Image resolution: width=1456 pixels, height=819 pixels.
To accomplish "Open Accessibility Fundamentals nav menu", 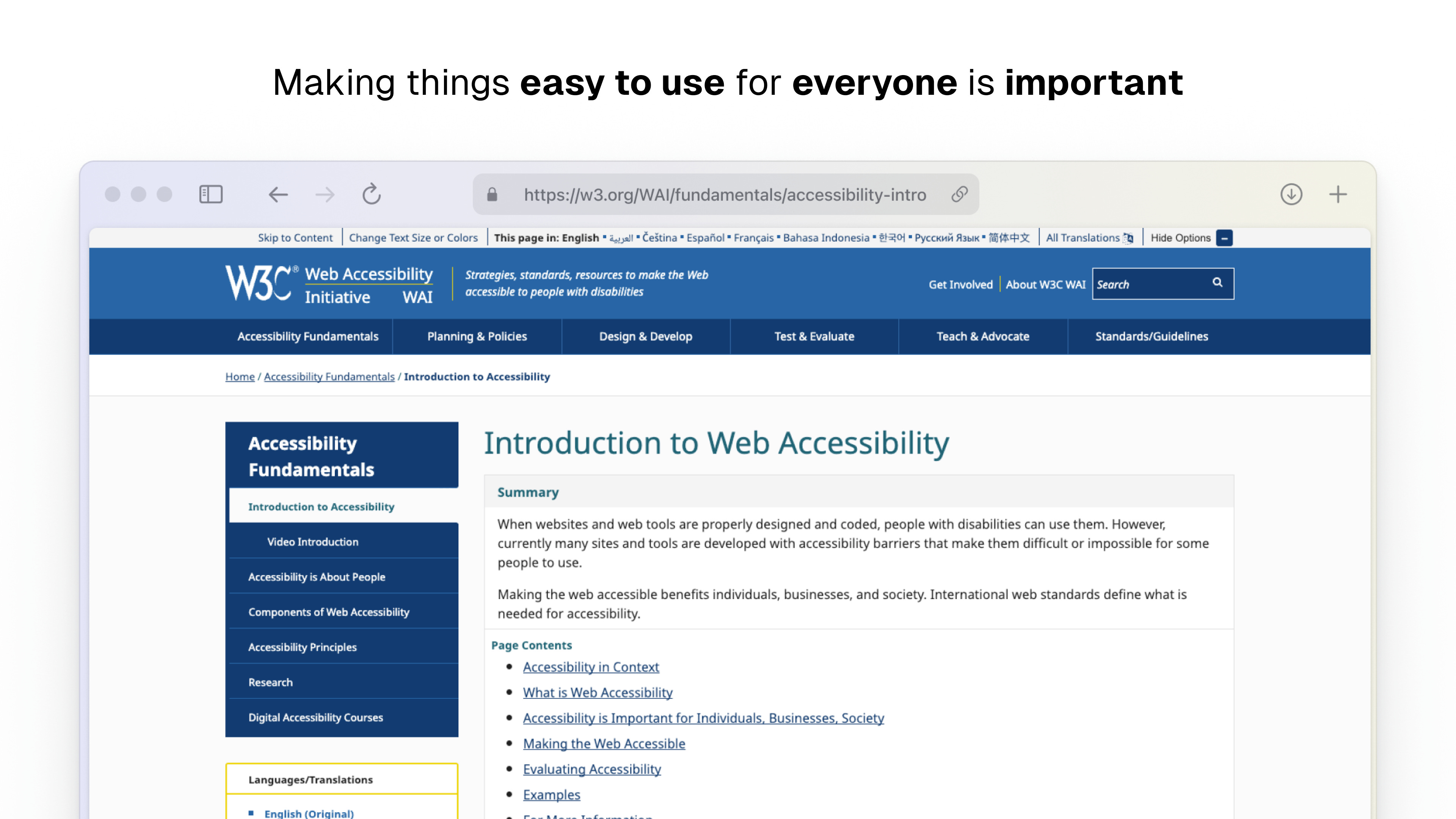I will click(x=308, y=336).
